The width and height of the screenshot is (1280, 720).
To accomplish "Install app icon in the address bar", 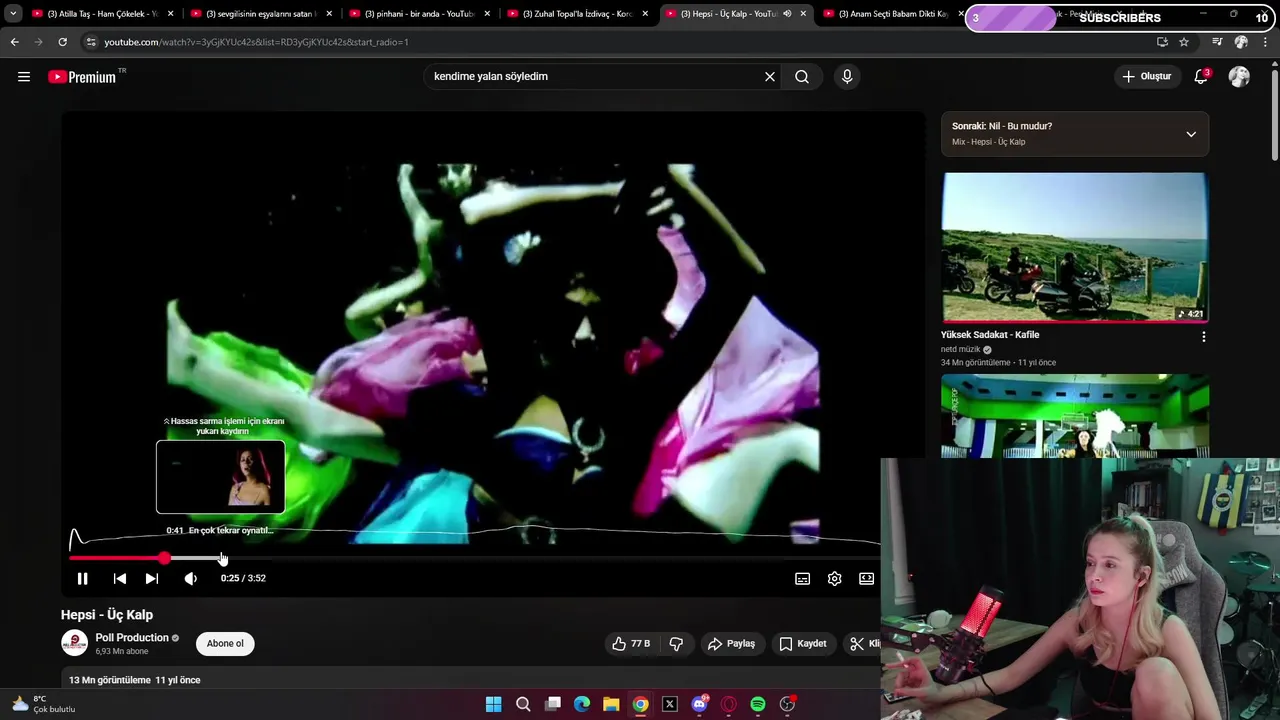I will tap(1162, 42).
